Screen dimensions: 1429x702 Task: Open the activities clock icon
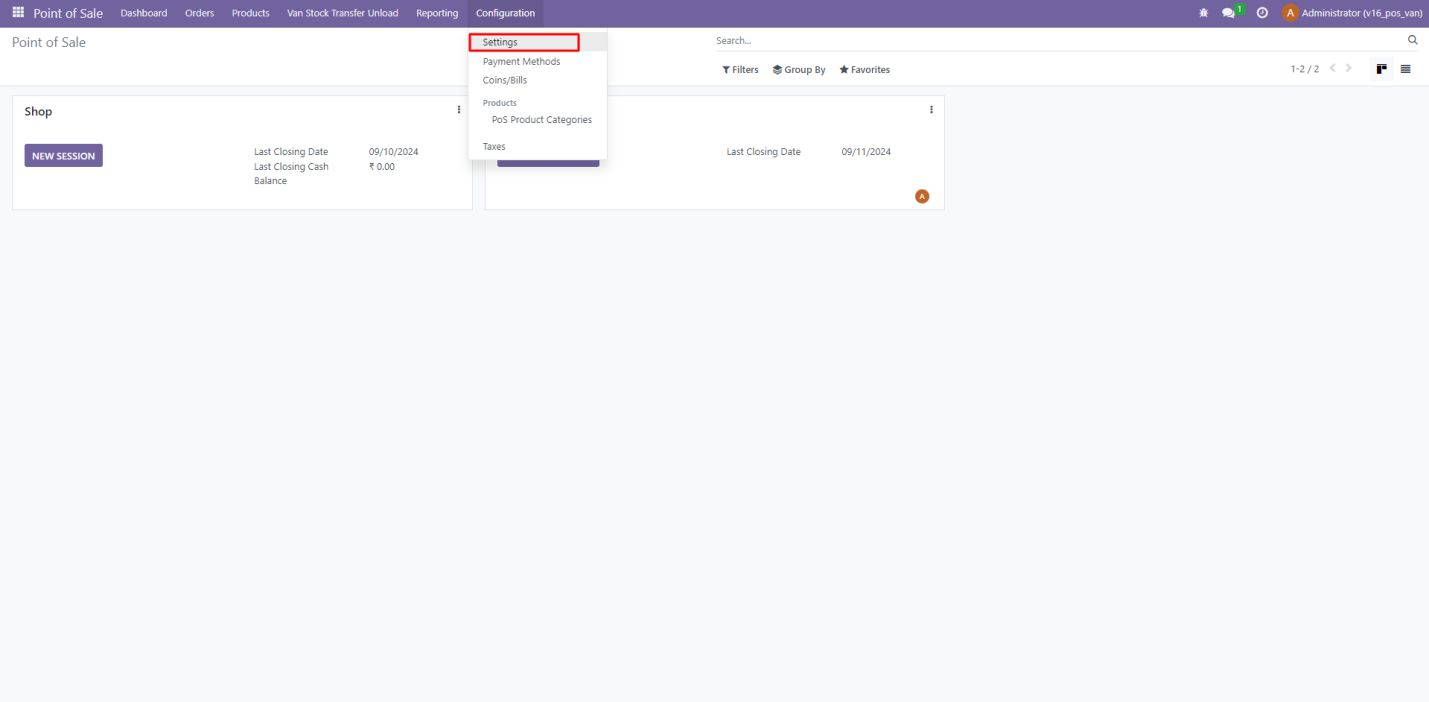[1262, 13]
